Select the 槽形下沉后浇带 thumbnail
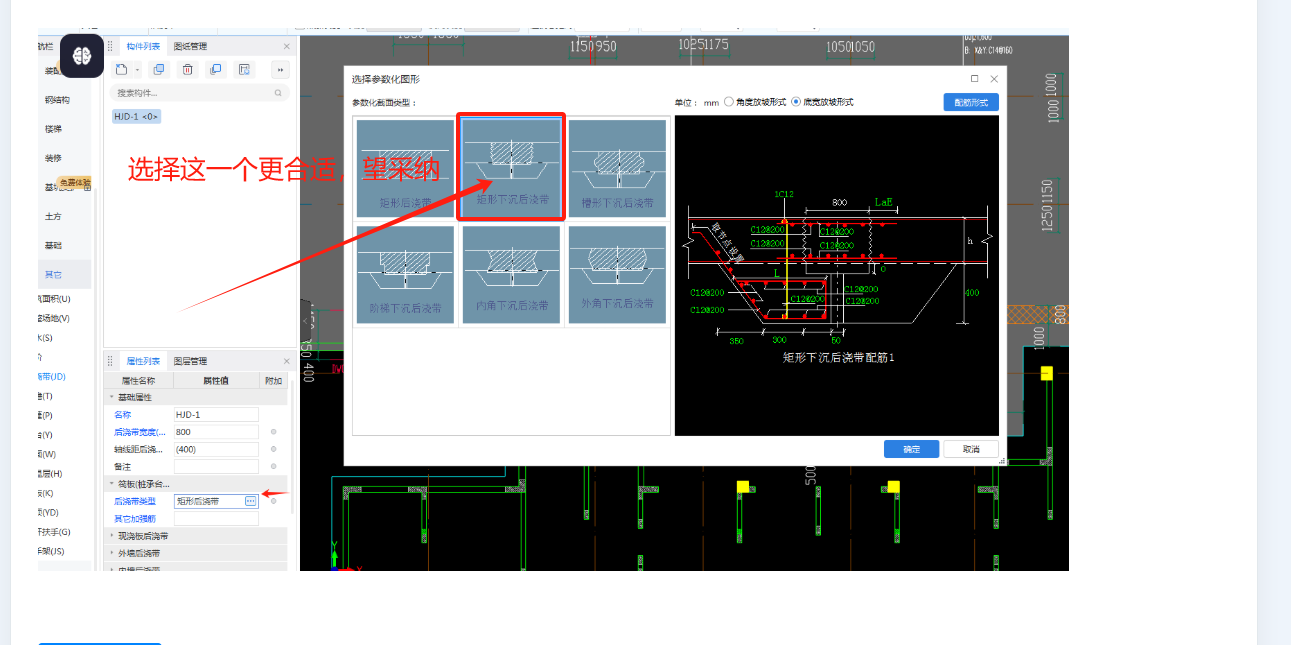The image size is (1291, 645). (617, 167)
